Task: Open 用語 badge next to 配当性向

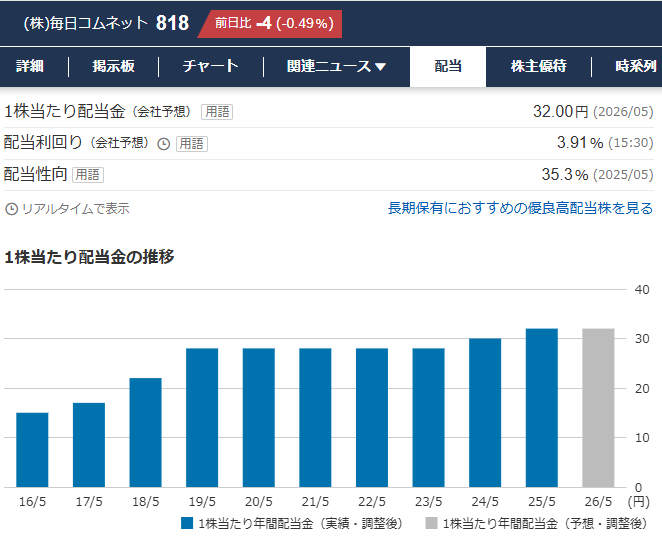Action: click(x=88, y=175)
